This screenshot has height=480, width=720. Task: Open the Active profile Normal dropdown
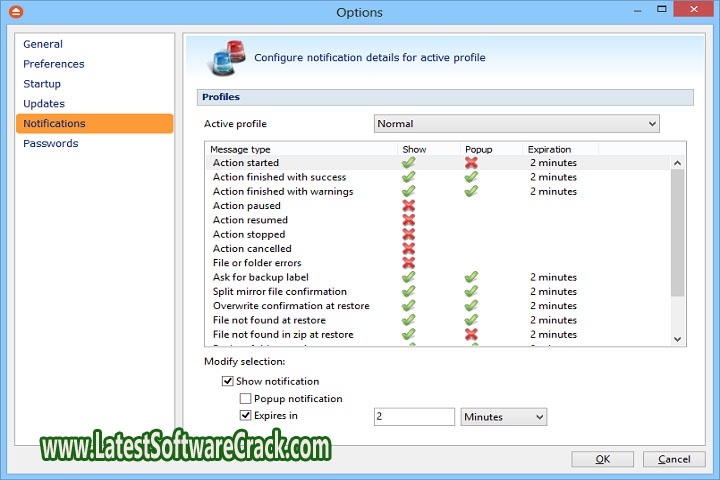(x=517, y=124)
